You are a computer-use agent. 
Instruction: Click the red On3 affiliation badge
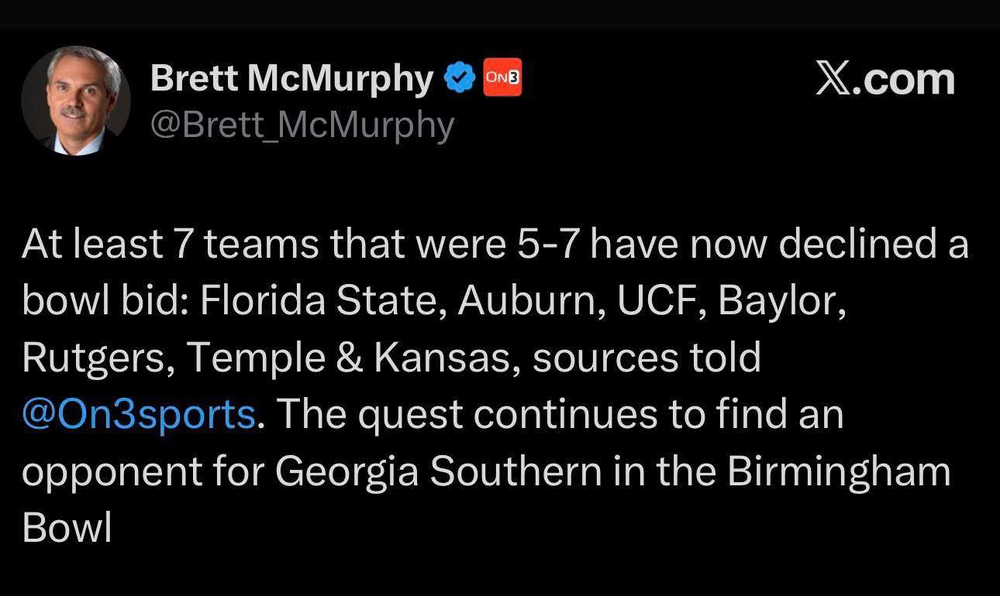[503, 78]
